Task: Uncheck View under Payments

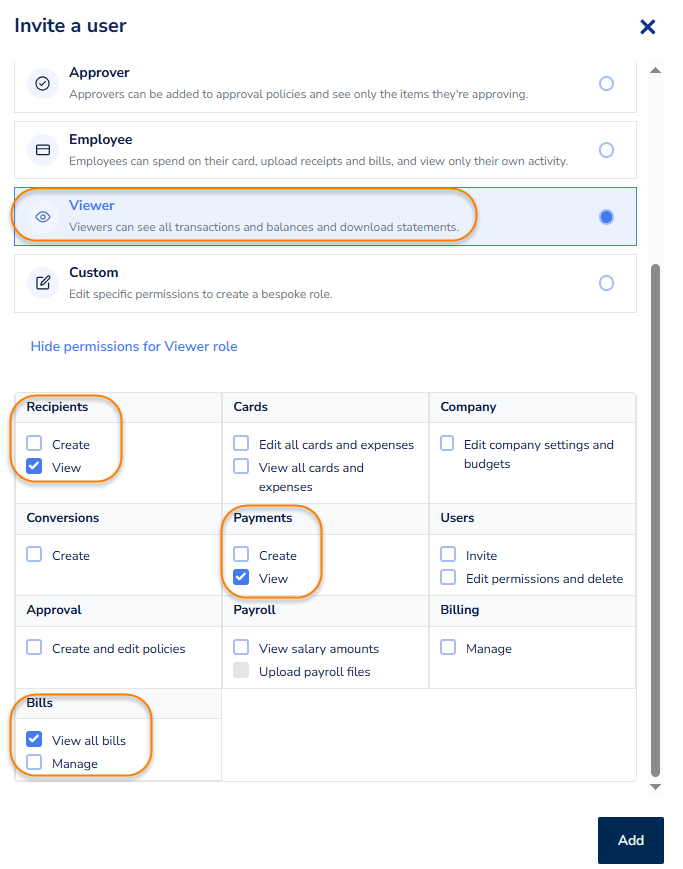Action: point(241,577)
